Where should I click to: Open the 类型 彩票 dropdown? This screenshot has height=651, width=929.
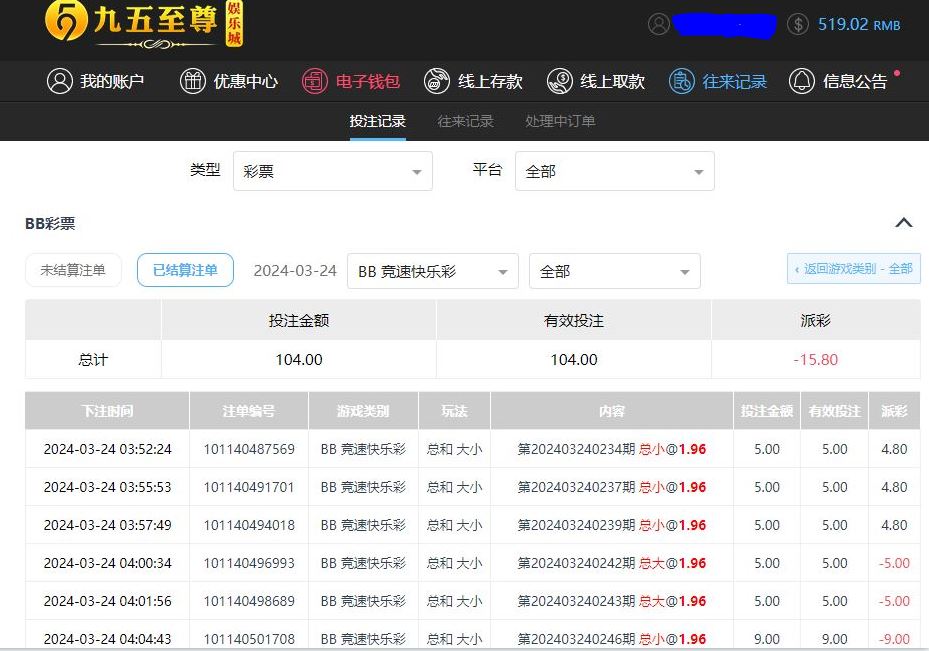point(332,171)
